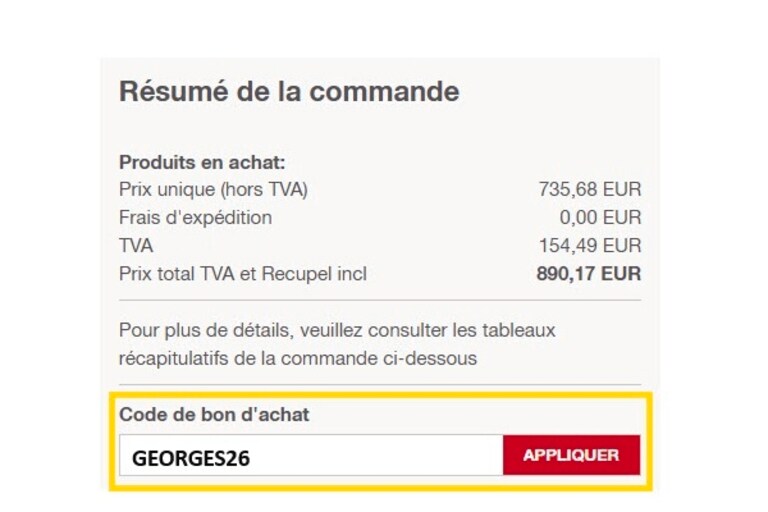Click the "Frais d'expédition" label
768x512 pixels.
195,217
